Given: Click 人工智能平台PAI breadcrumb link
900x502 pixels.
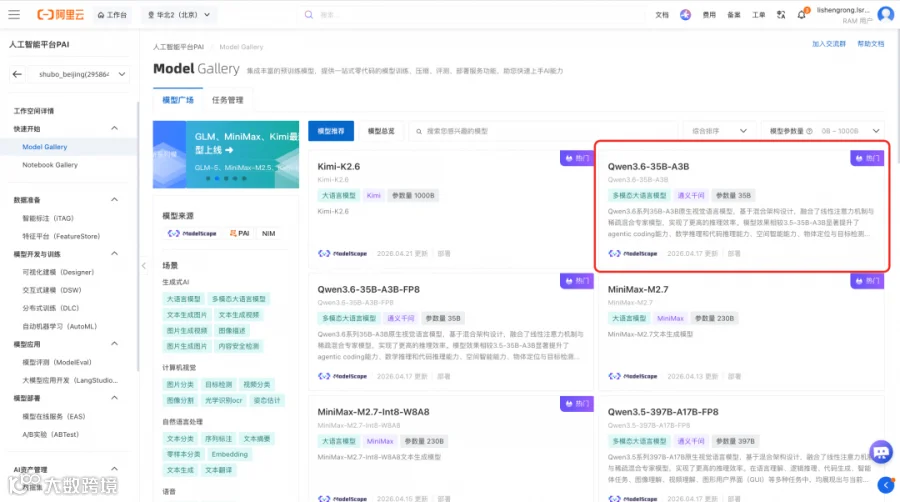Looking at the screenshot, I should [179, 47].
